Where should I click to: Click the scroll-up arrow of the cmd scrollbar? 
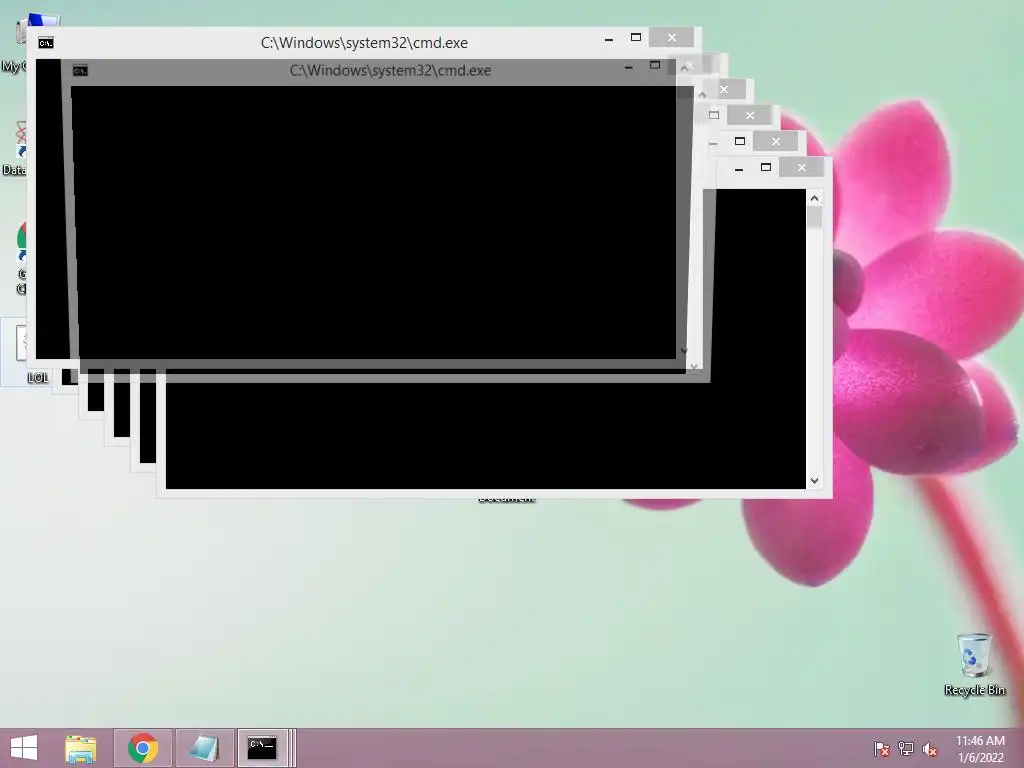click(x=814, y=199)
